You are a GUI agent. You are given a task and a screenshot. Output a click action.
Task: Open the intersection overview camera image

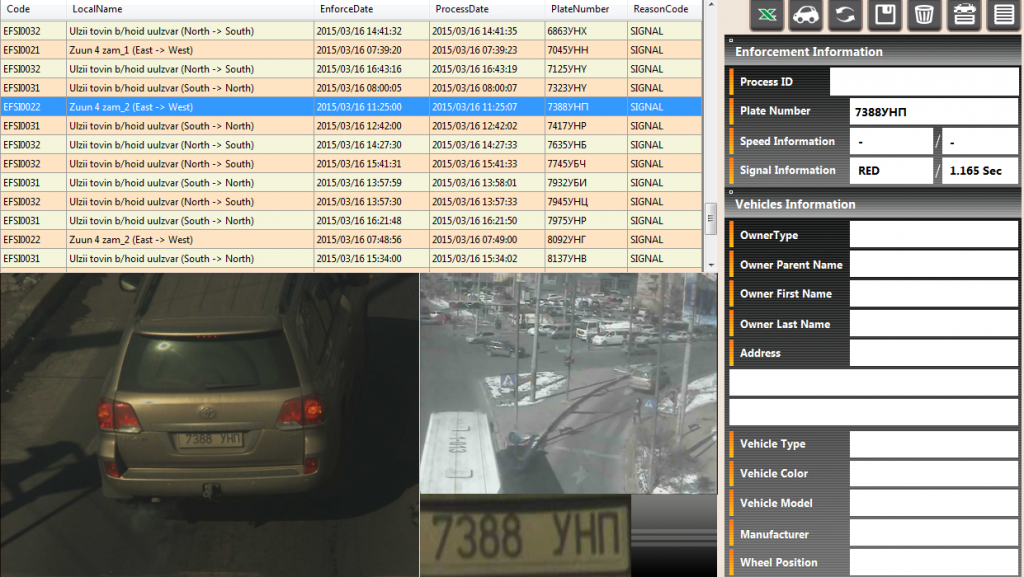click(568, 382)
